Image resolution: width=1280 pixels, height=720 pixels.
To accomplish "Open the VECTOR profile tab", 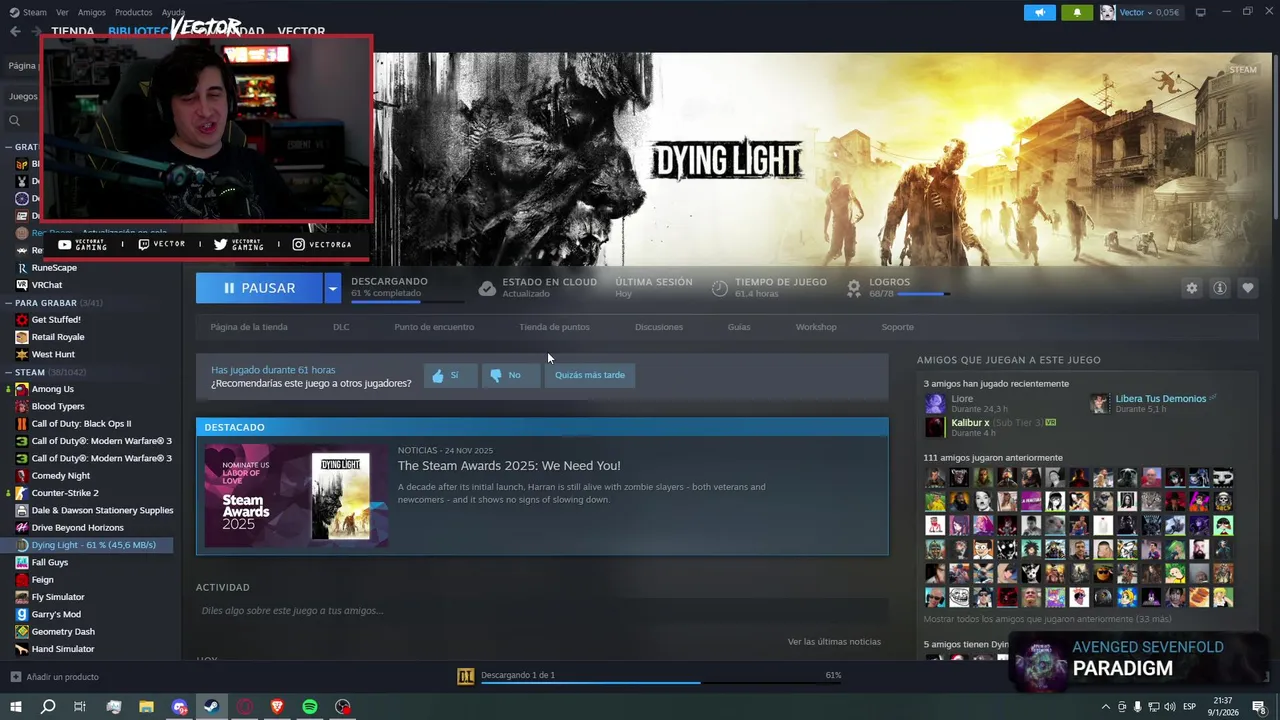I will point(301,32).
